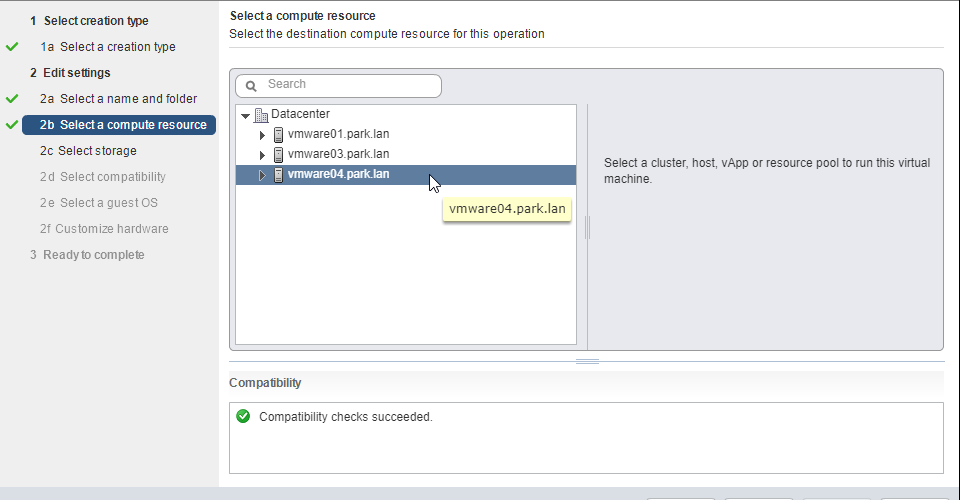Expand the vmware03.park.lan host node
This screenshot has width=960, height=500.
coord(262,155)
